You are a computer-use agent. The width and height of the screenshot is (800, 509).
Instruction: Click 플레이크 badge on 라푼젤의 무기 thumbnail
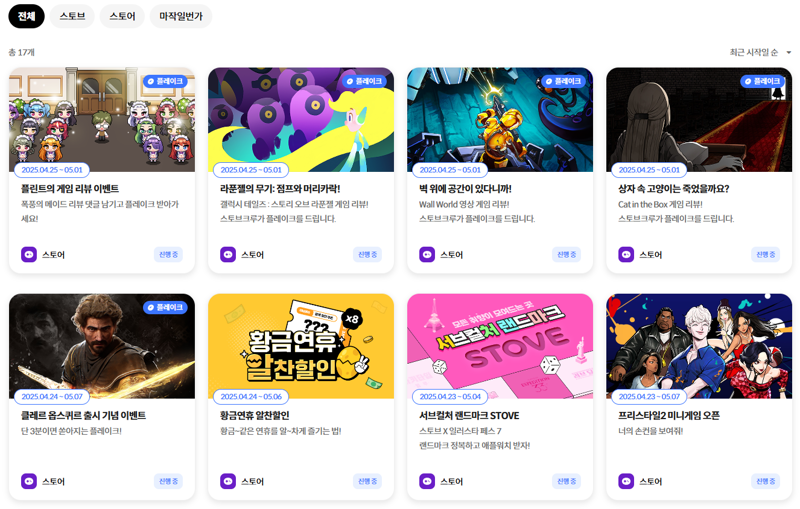coord(364,81)
